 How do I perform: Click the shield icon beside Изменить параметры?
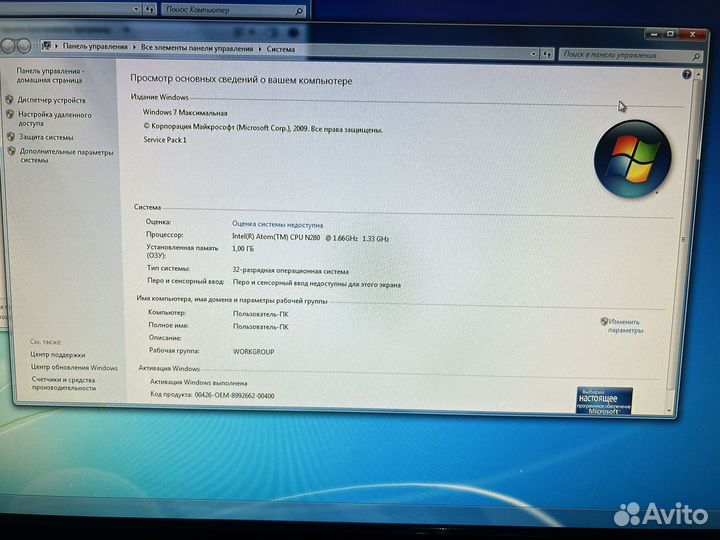click(604, 321)
